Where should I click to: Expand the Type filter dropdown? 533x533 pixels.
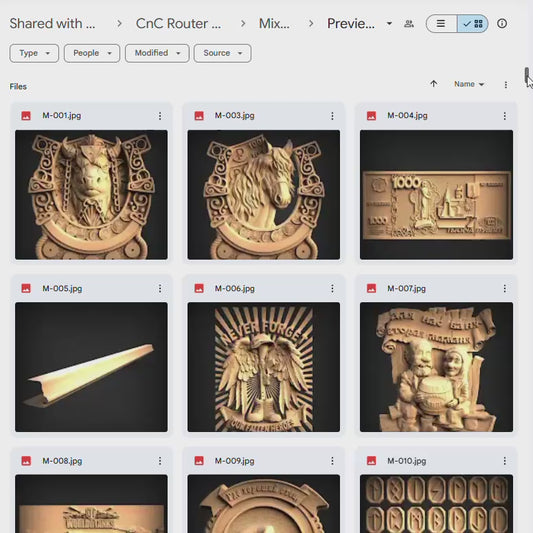pyautogui.click(x=34, y=53)
